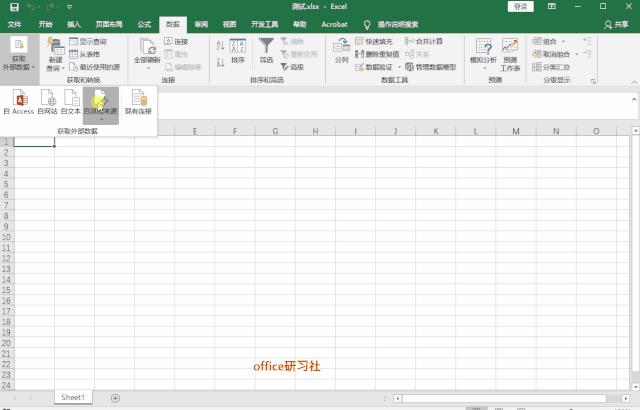Click 显示查询 (show queries)

(88, 42)
